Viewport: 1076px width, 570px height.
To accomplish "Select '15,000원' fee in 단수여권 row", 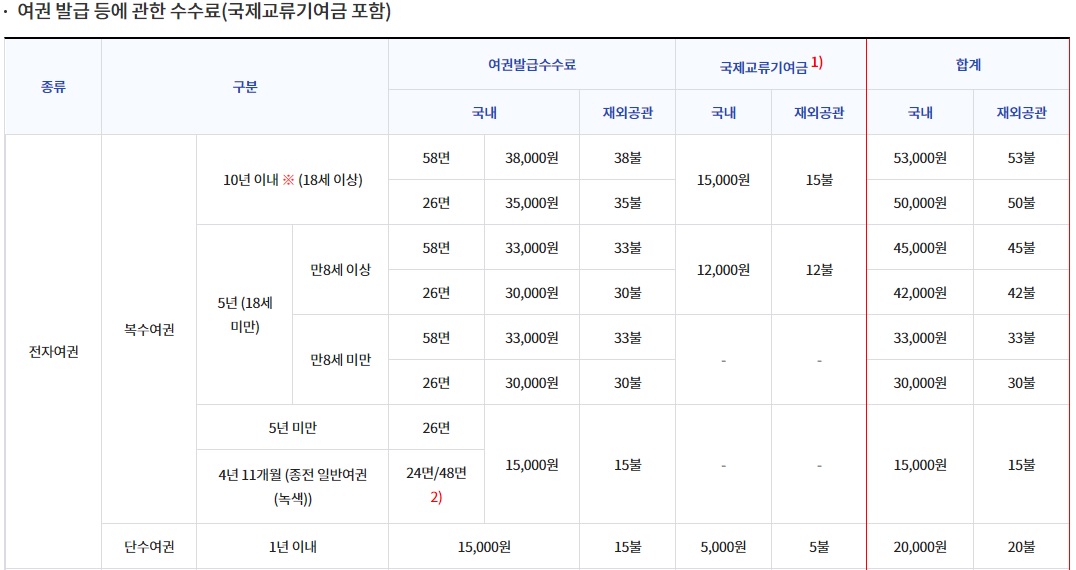I will coord(484,547).
